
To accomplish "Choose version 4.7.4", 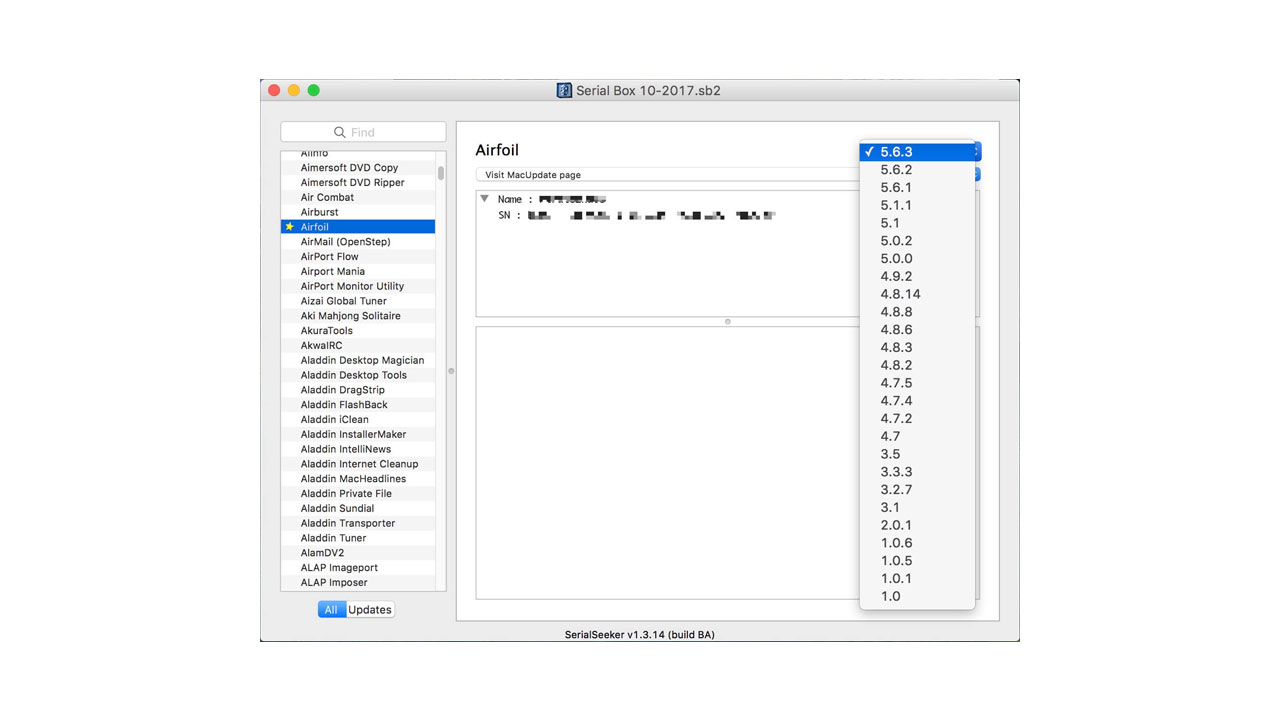I will pos(917,401).
